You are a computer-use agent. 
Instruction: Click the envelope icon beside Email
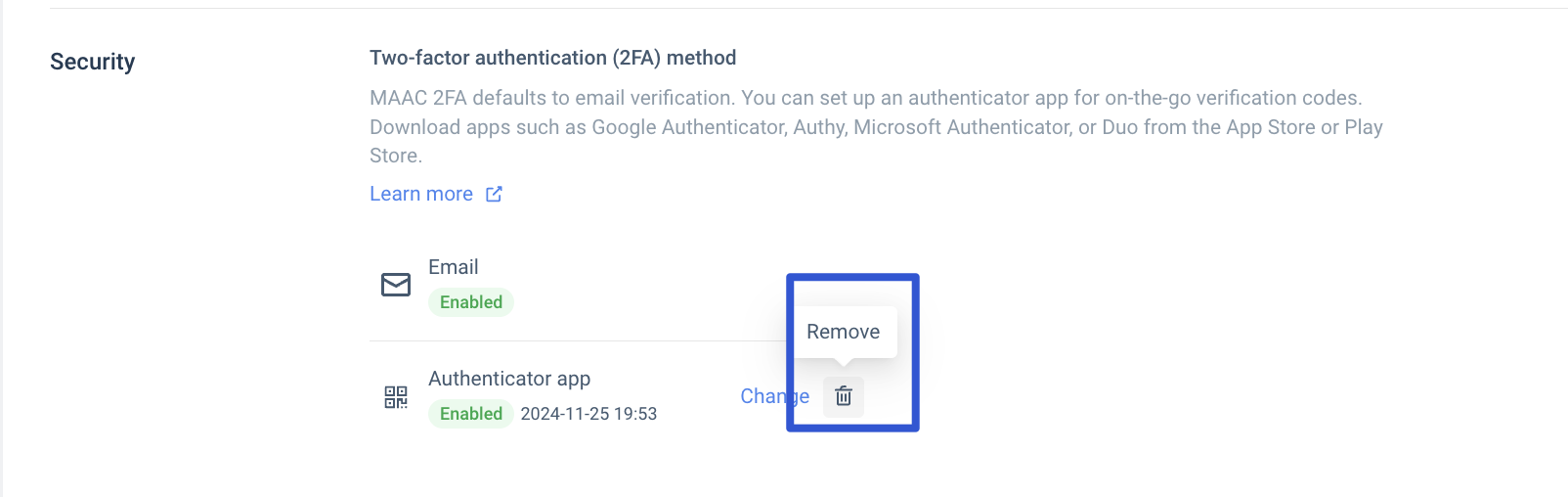396,285
